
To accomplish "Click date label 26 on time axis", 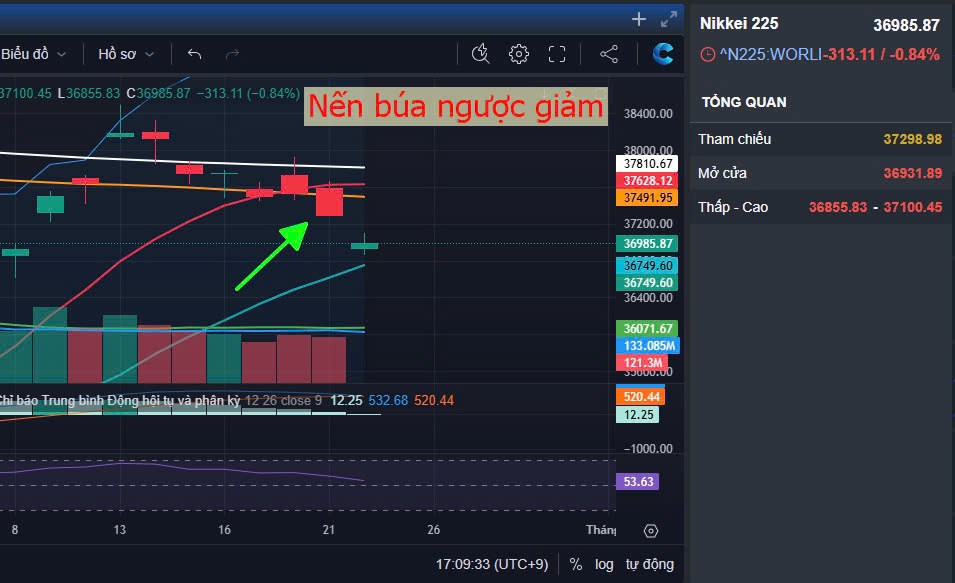I will [434, 530].
